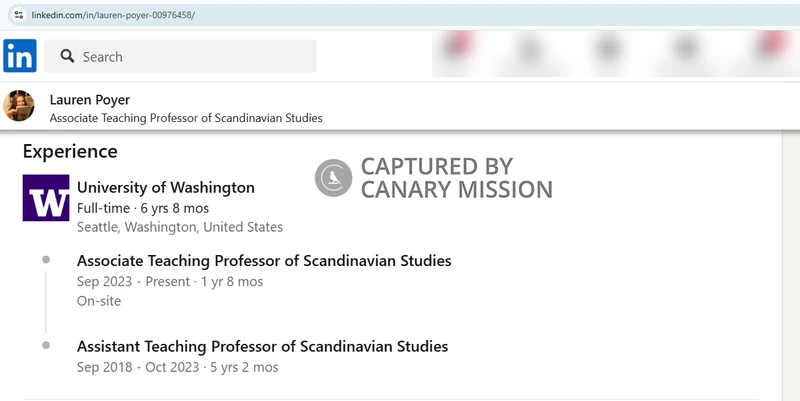Click the Associate Teaching Professor timeline bullet
800x401 pixels.
tap(46, 260)
